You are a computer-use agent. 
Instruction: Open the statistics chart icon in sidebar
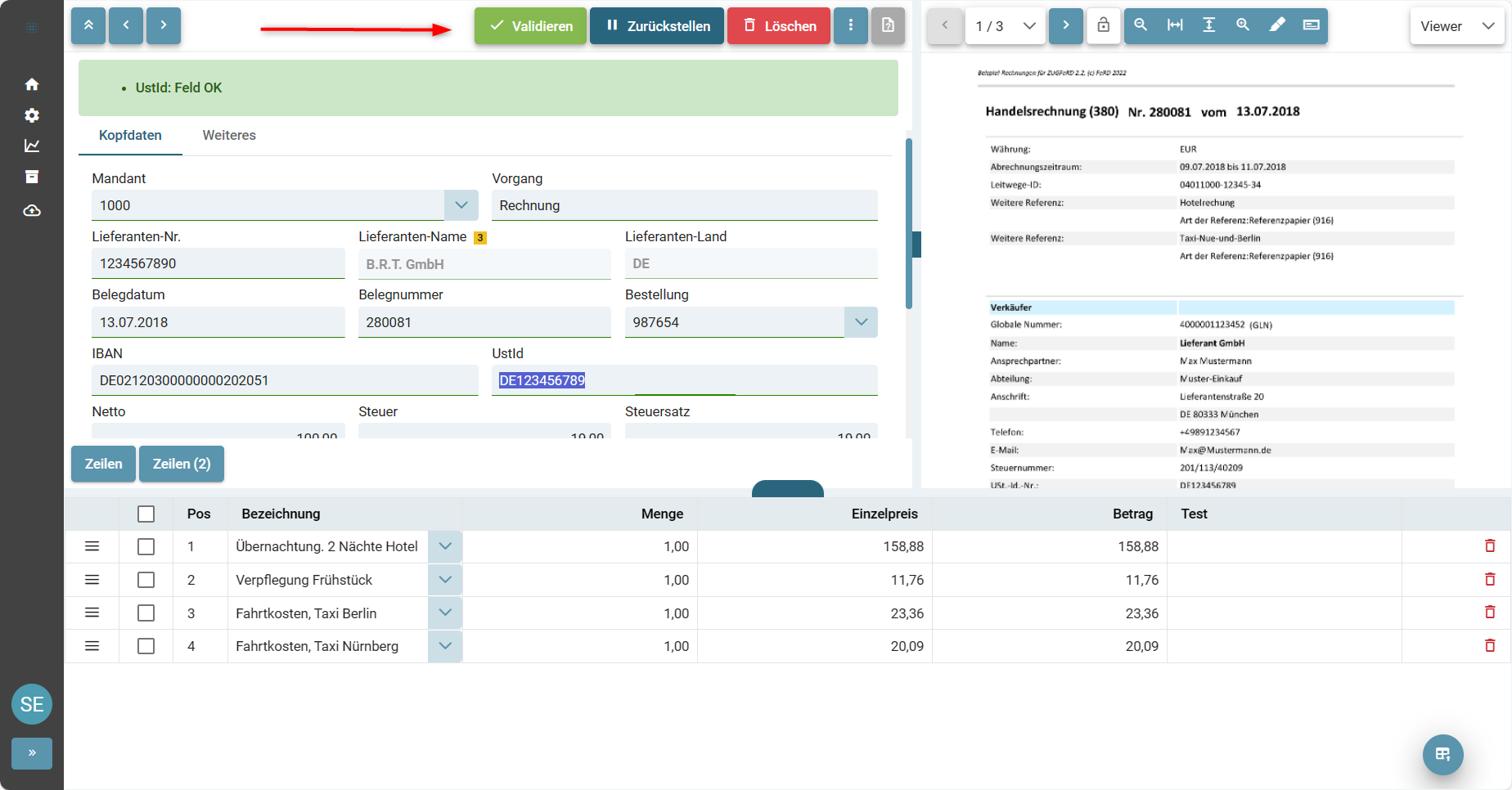(x=32, y=146)
